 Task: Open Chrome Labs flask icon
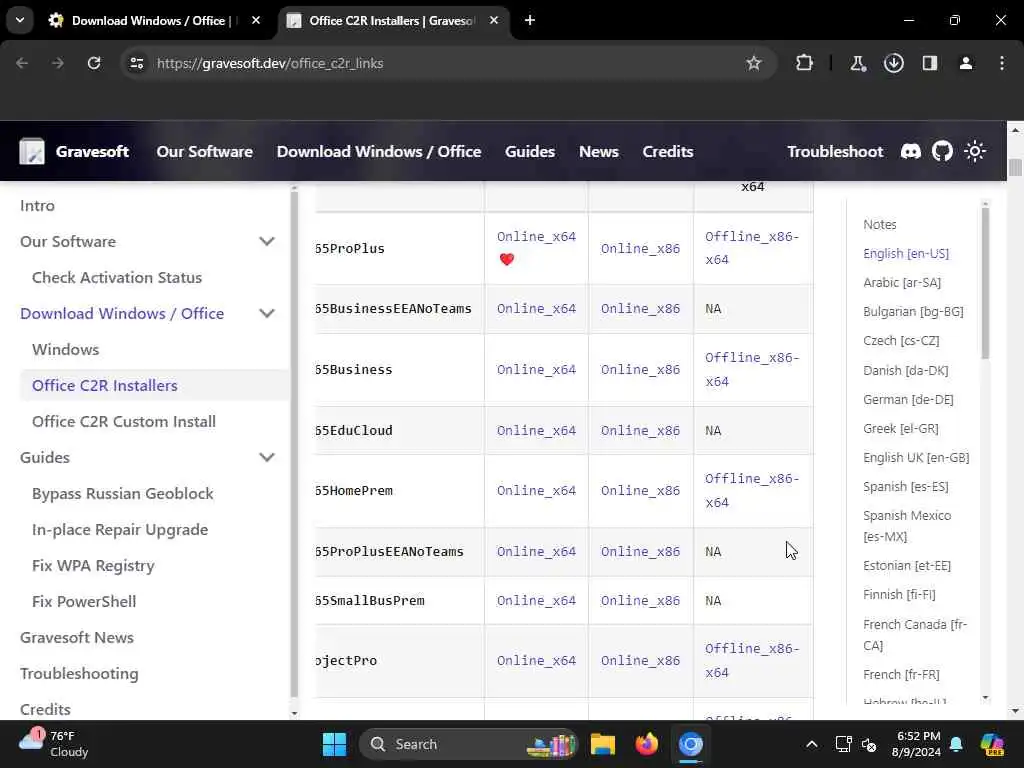tap(857, 63)
